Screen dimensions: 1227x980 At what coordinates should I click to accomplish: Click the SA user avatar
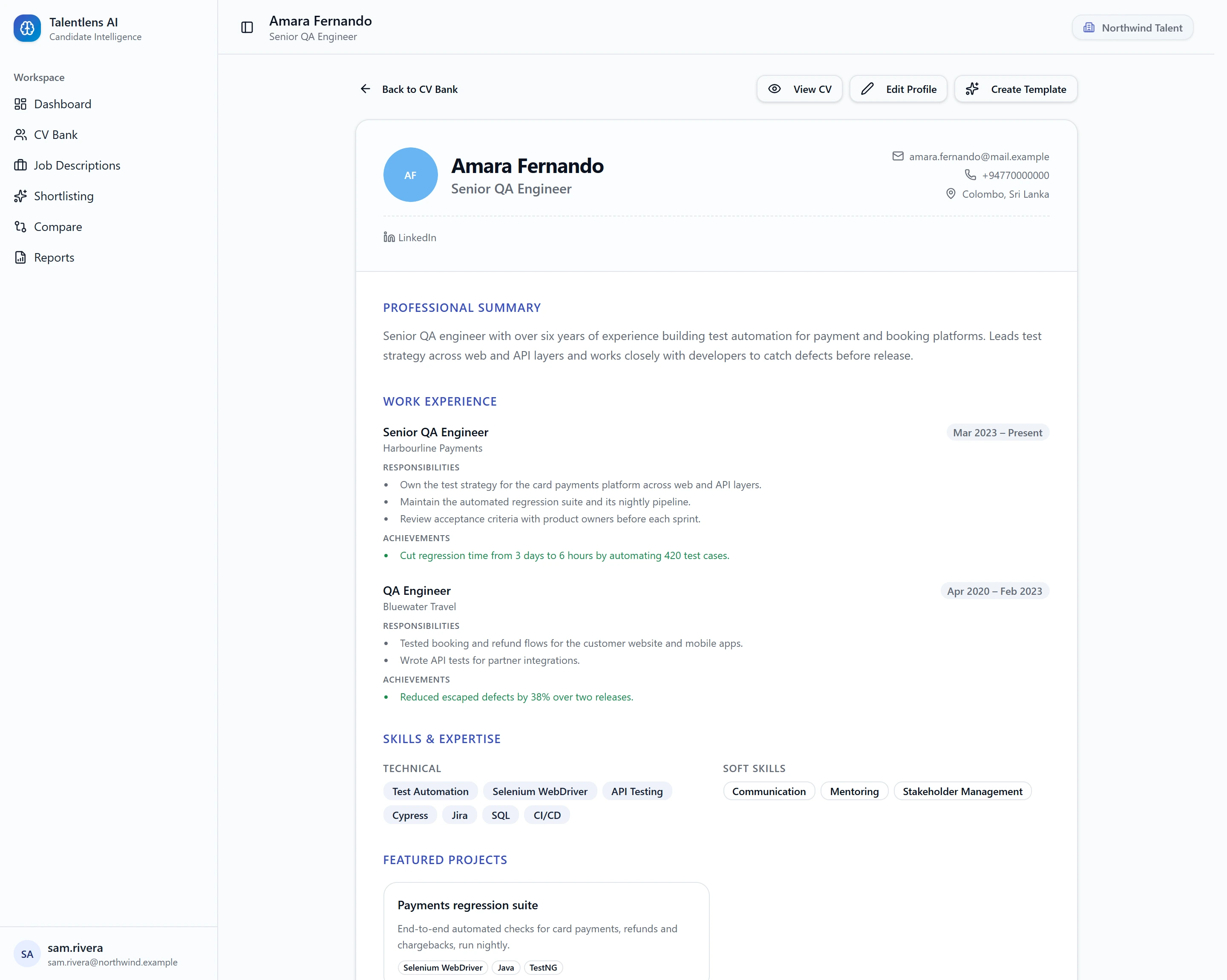pos(27,954)
